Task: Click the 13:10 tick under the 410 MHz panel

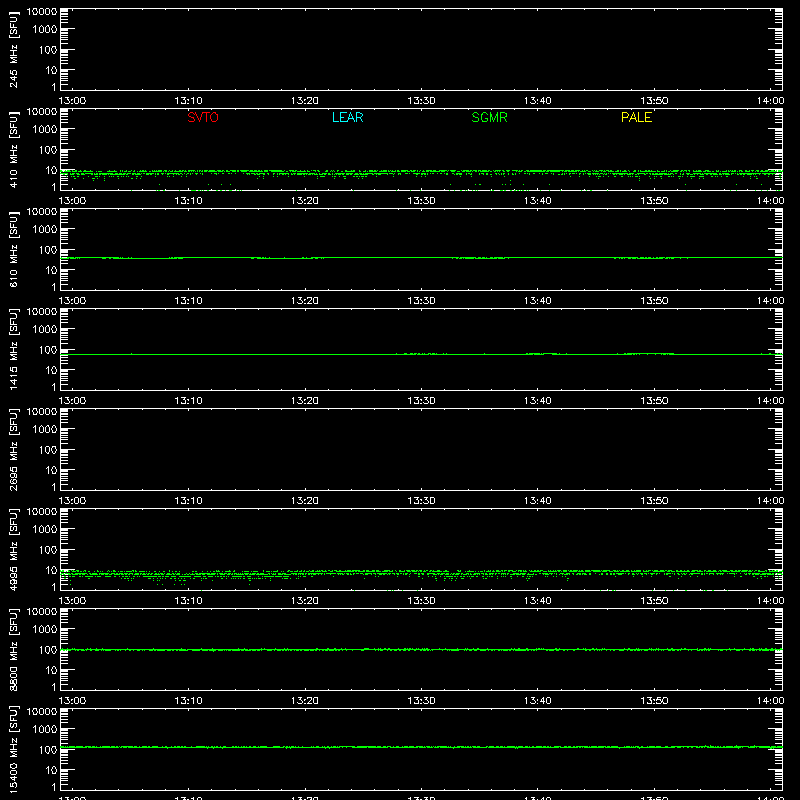Action: click(x=188, y=201)
